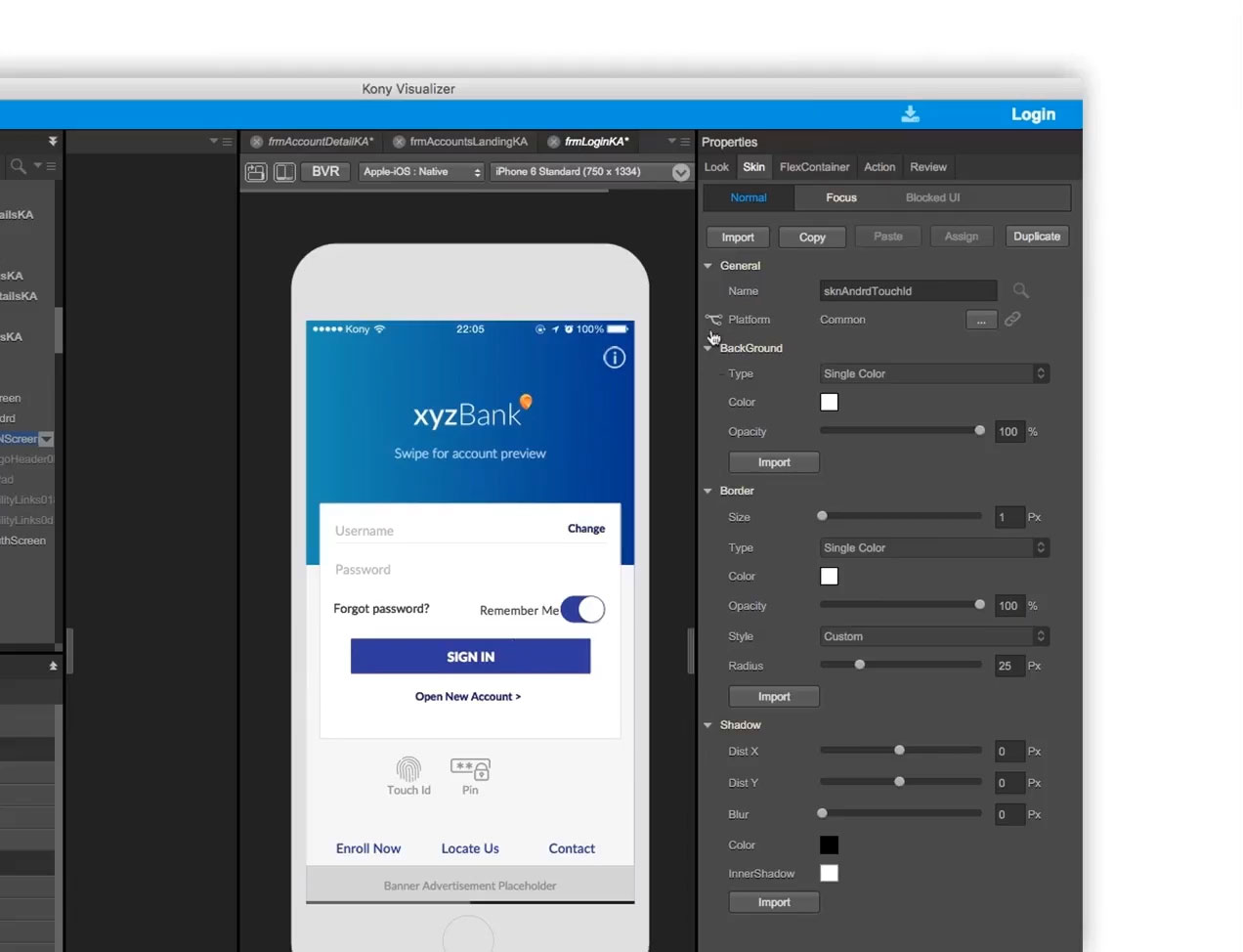Screen dimensions: 1243x952
Task: Open the BackGround Type dropdown
Action: tap(934, 373)
